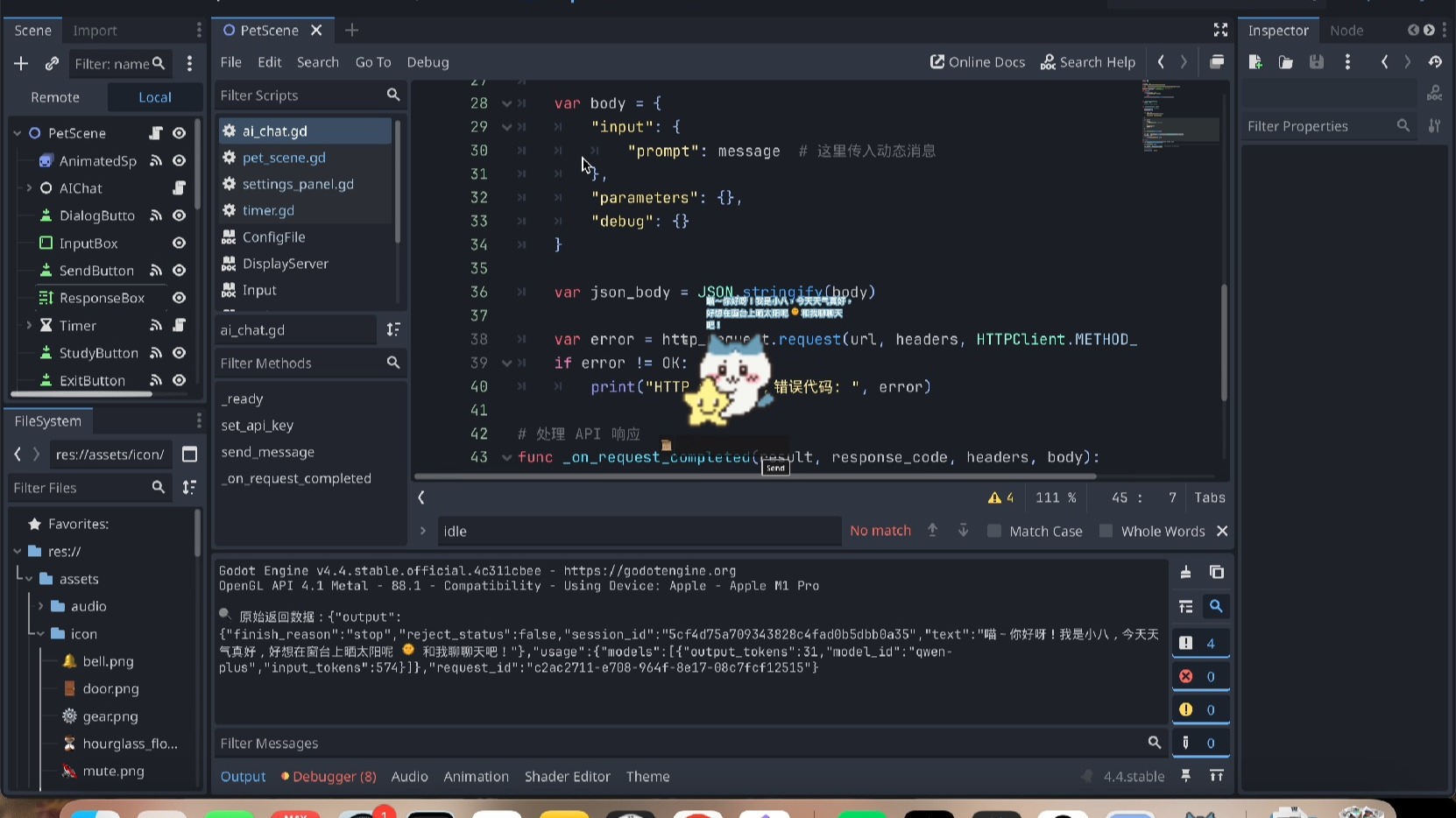The image size is (1456, 818).
Task: Hide the DialogButto node
Action: tap(179, 215)
